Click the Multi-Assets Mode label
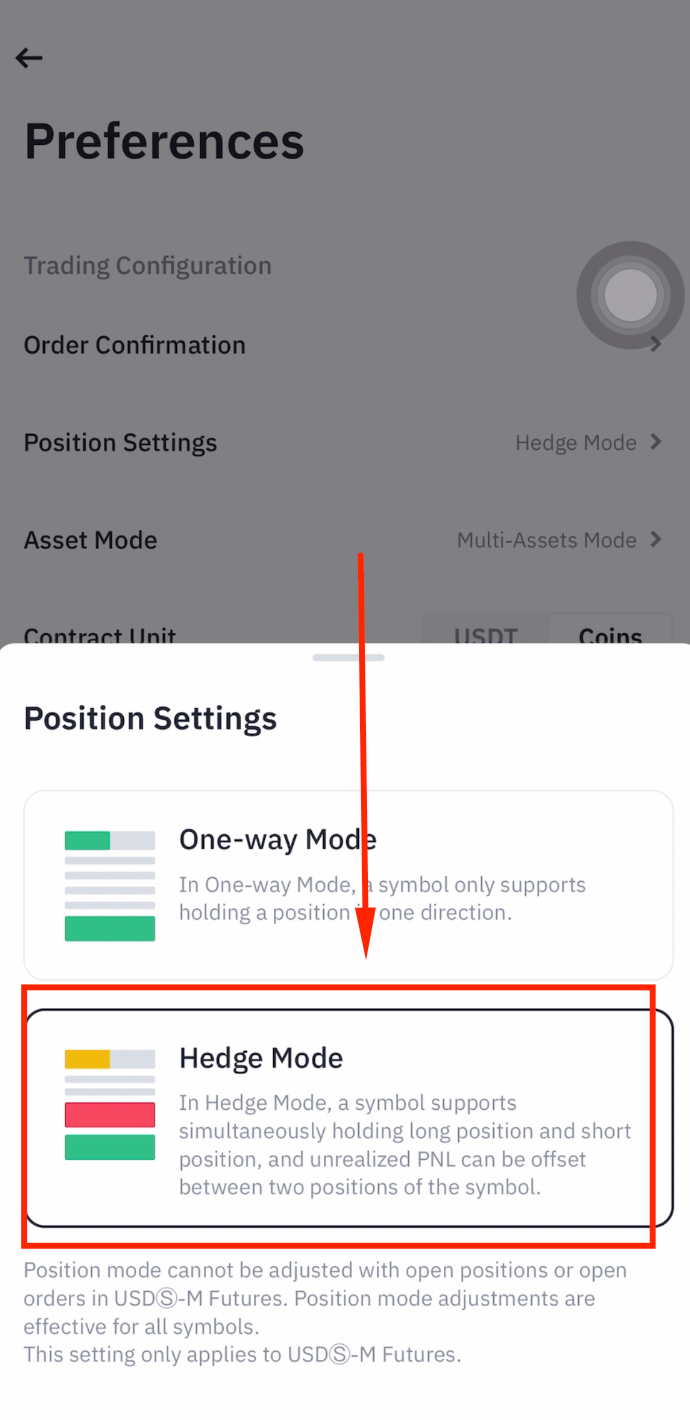690x1420 pixels. coord(546,540)
